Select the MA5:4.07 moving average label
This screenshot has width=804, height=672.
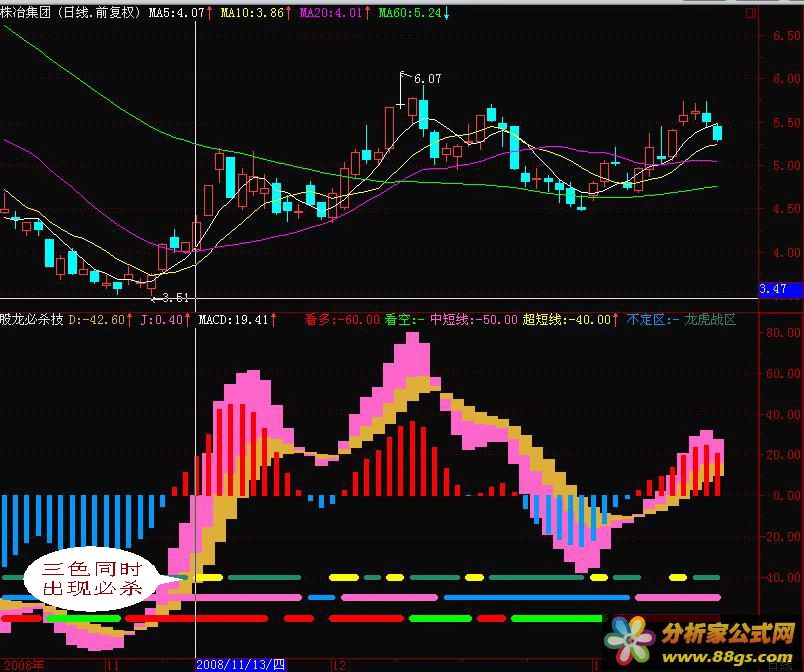[x=177, y=13]
